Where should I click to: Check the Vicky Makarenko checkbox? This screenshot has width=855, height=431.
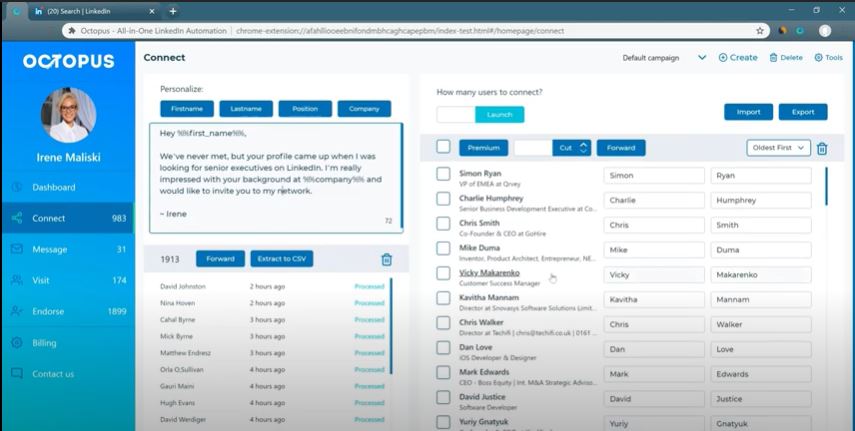(x=443, y=273)
